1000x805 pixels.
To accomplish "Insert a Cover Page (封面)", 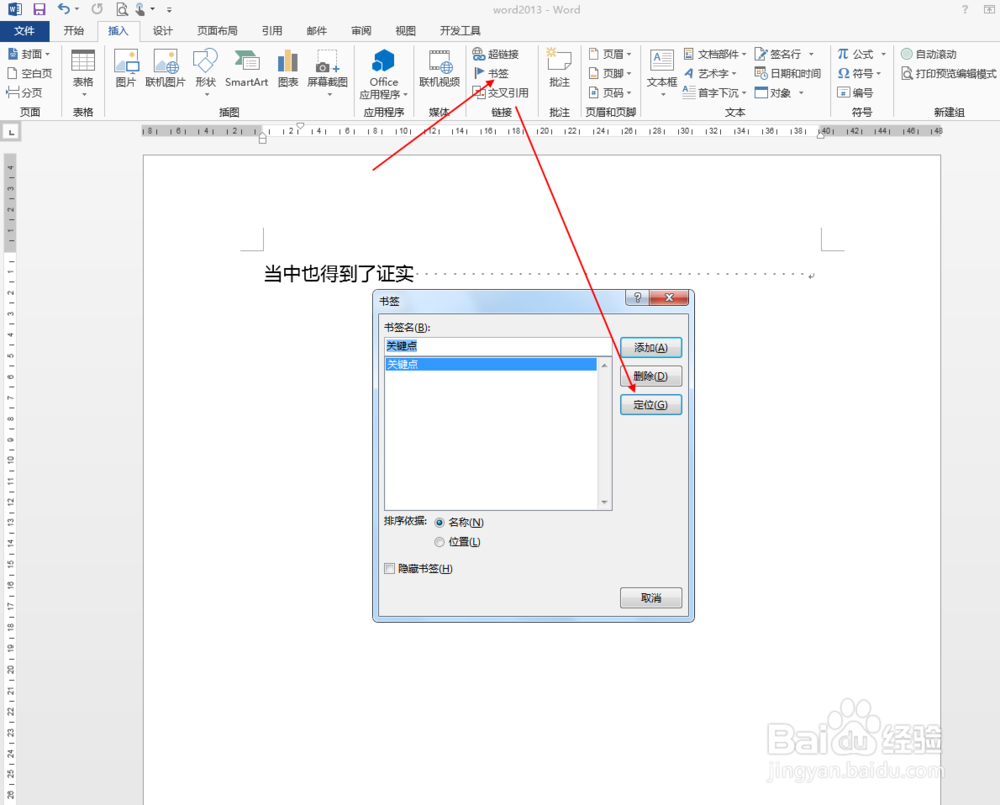I will [x=29, y=54].
